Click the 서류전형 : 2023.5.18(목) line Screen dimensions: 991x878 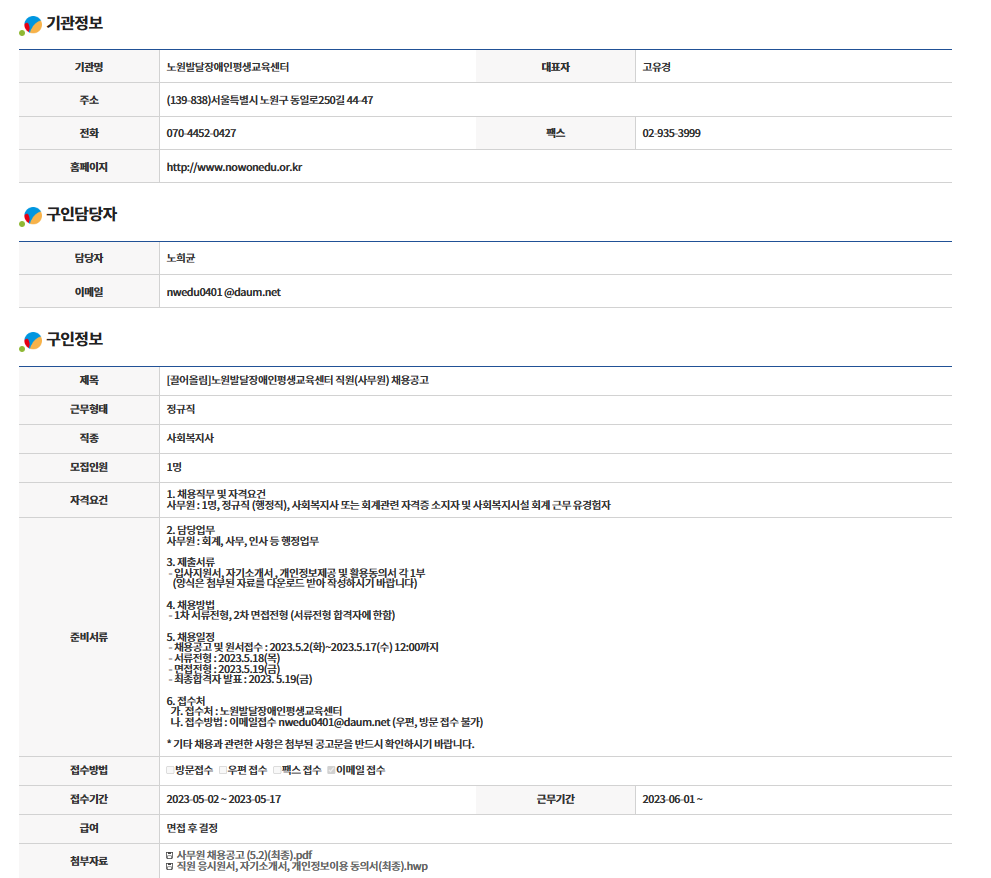(224, 658)
